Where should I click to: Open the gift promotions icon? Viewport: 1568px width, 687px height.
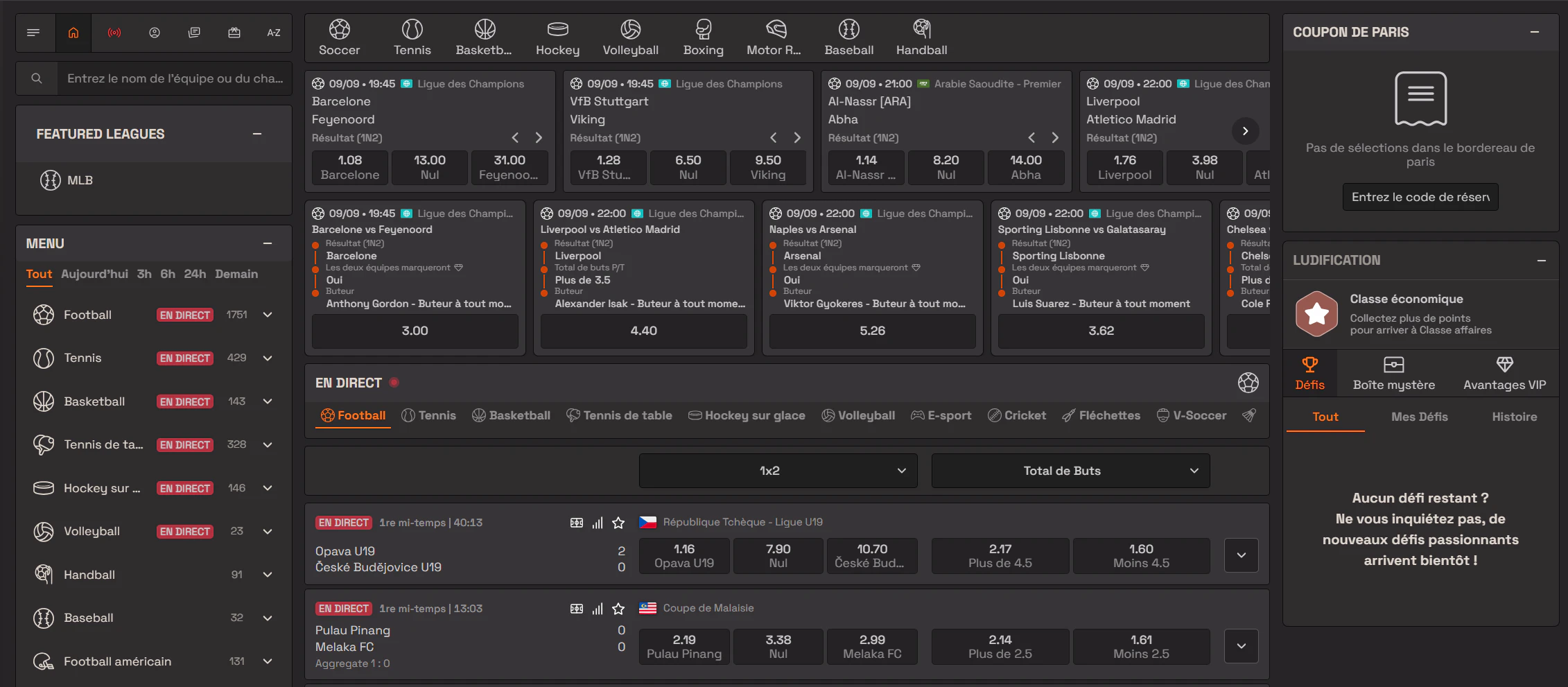234,33
